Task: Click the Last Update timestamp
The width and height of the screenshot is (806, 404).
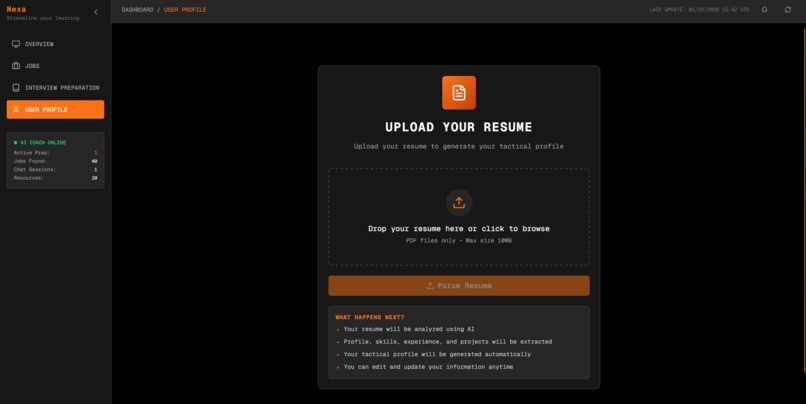Action: (x=699, y=10)
